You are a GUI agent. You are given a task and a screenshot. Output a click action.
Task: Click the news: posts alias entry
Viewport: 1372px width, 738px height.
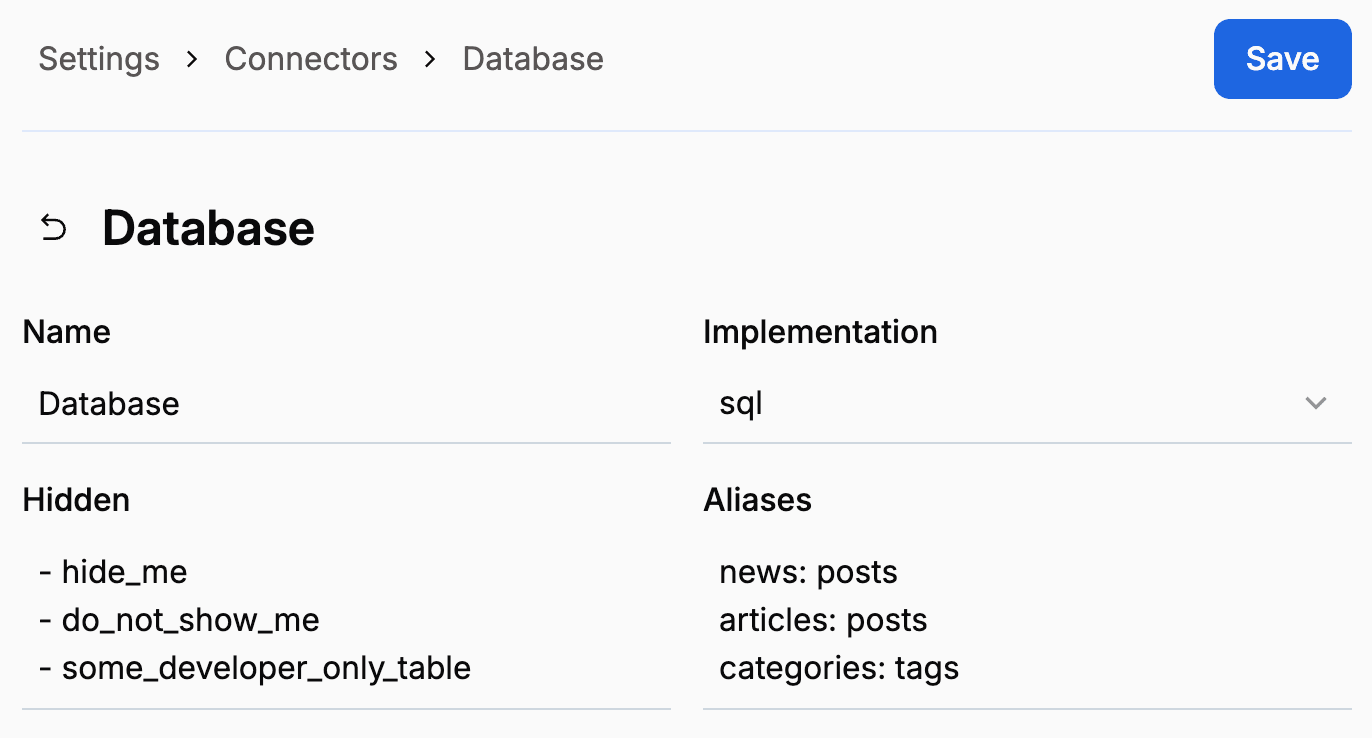[808, 571]
